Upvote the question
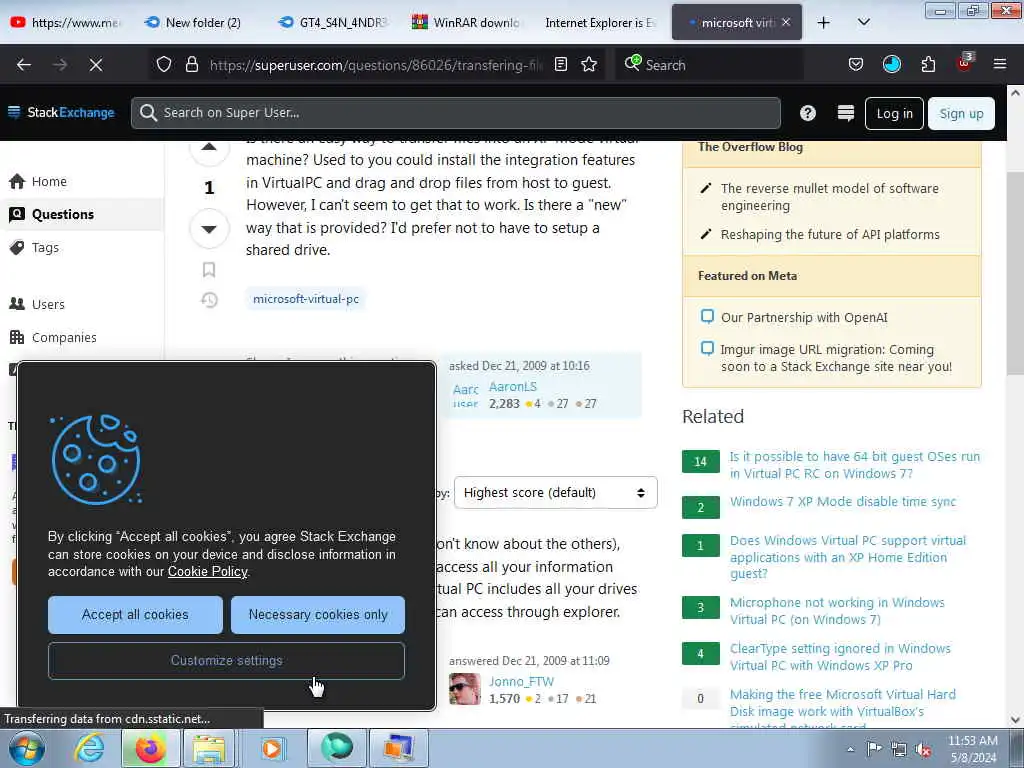 209,148
